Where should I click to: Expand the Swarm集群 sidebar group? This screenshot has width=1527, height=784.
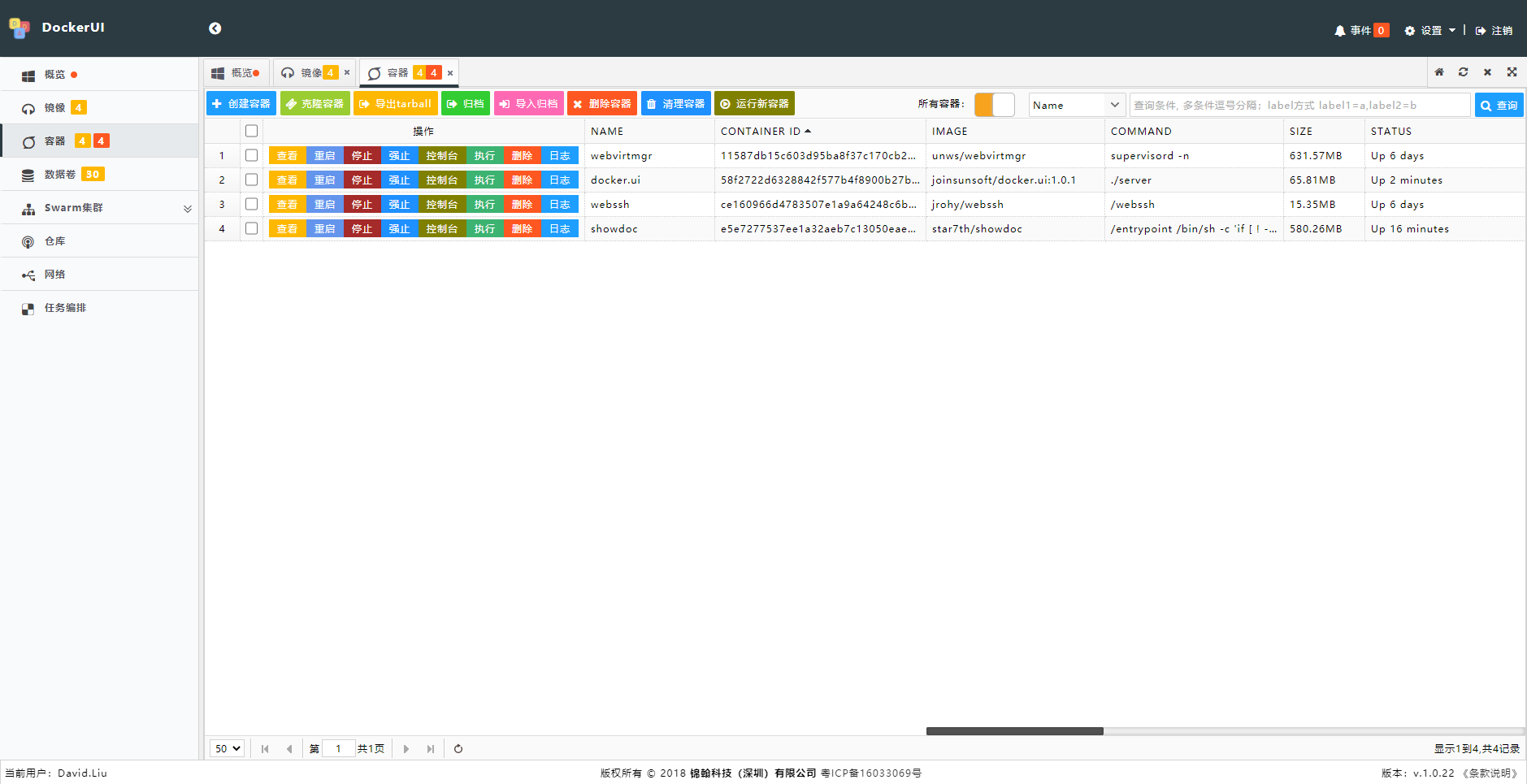click(x=99, y=208)
